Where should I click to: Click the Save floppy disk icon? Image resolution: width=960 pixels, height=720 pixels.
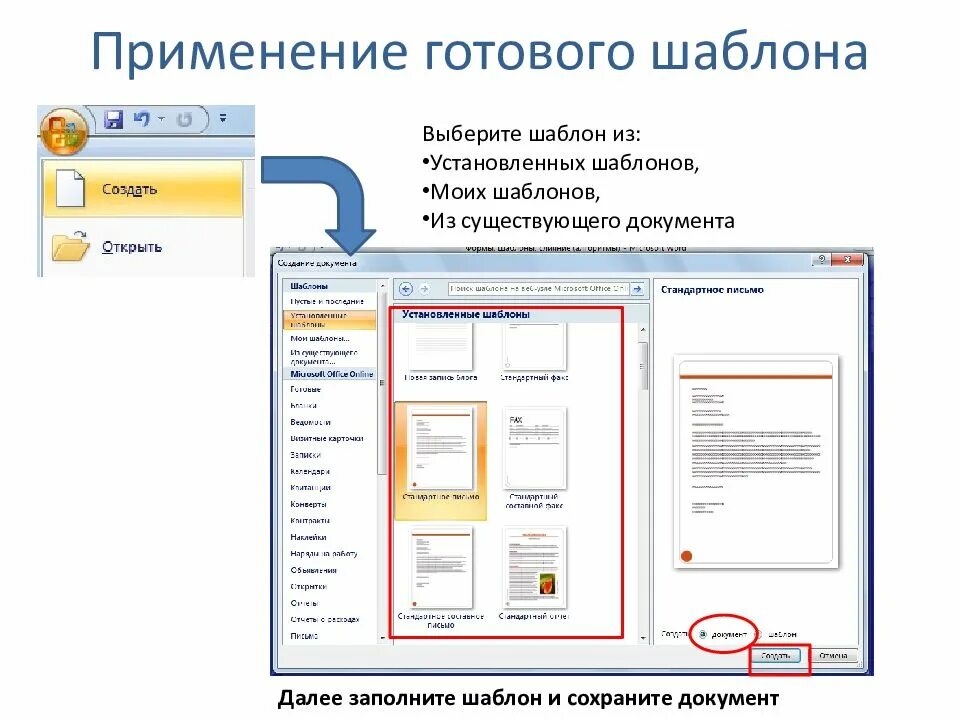click(114, 119)
